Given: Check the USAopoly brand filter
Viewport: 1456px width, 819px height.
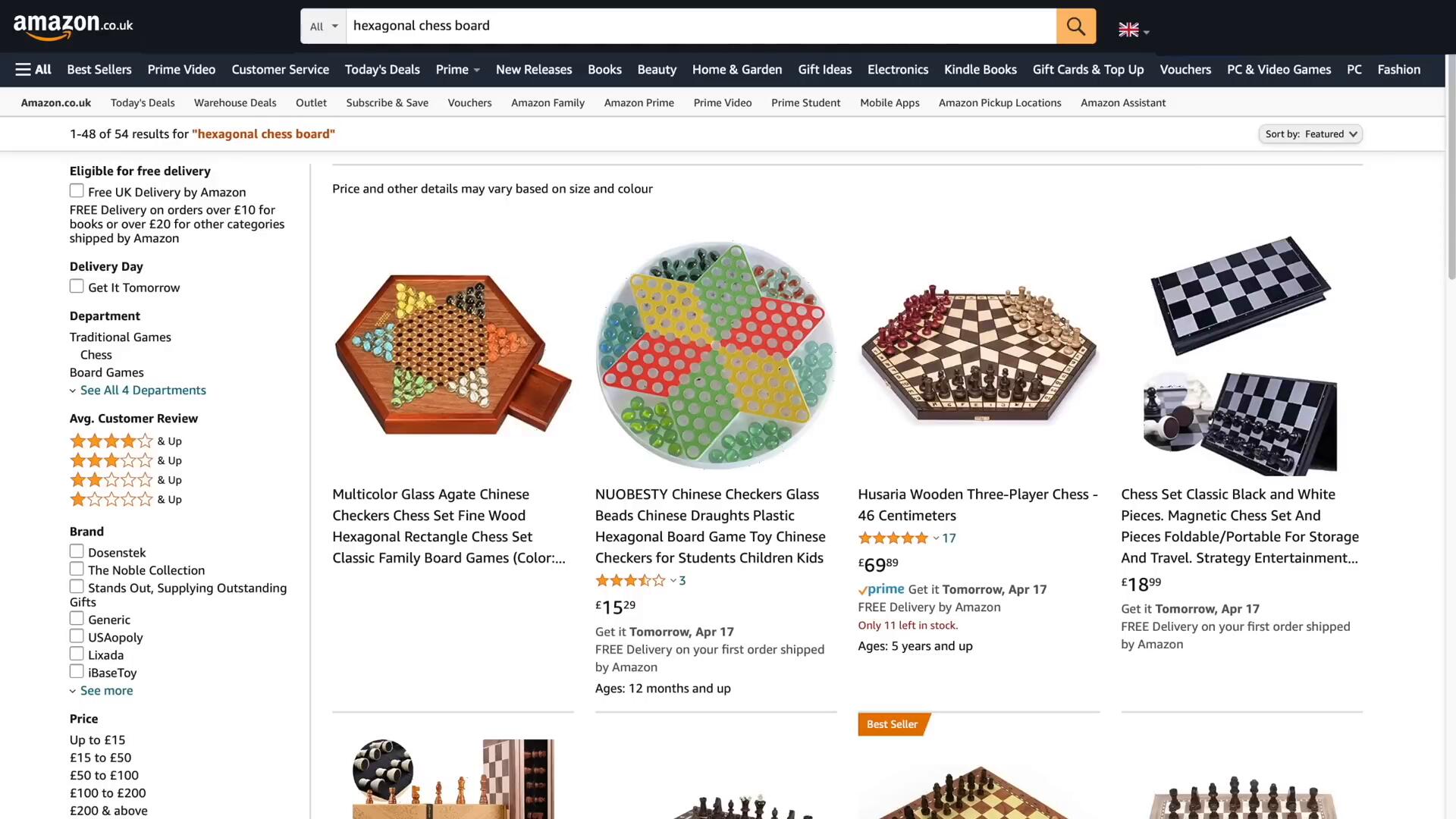Looking at the screenshot, I should coord(77,636).
